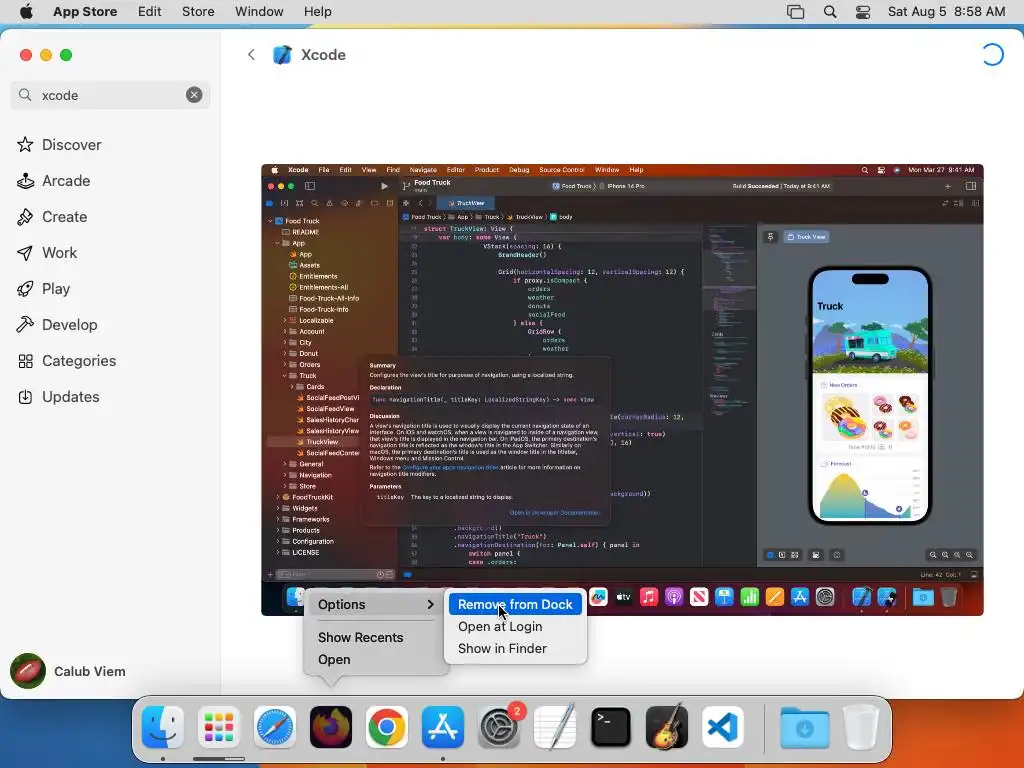Open System Settings from the Dock
Viewport: 1024px width, 768px height.
500,727
